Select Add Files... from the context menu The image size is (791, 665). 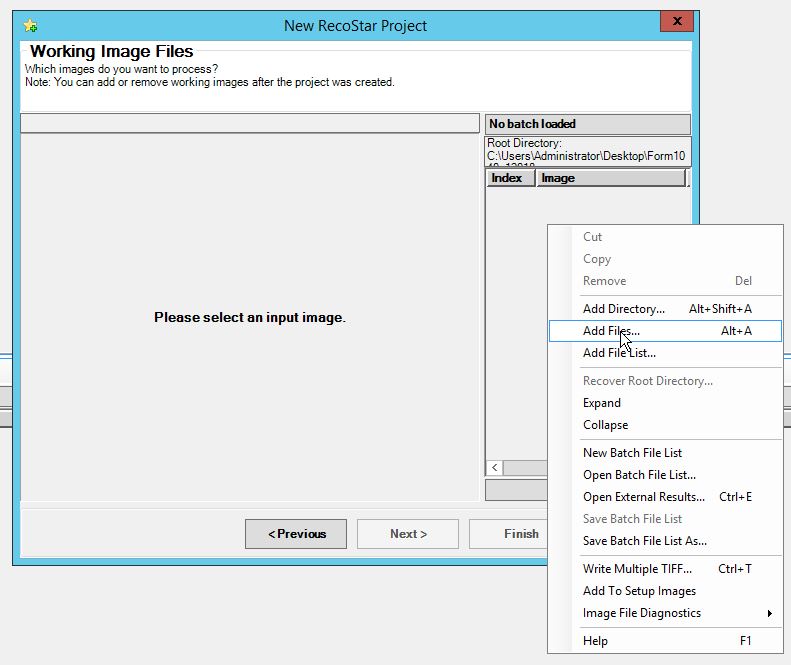(665, 331)
